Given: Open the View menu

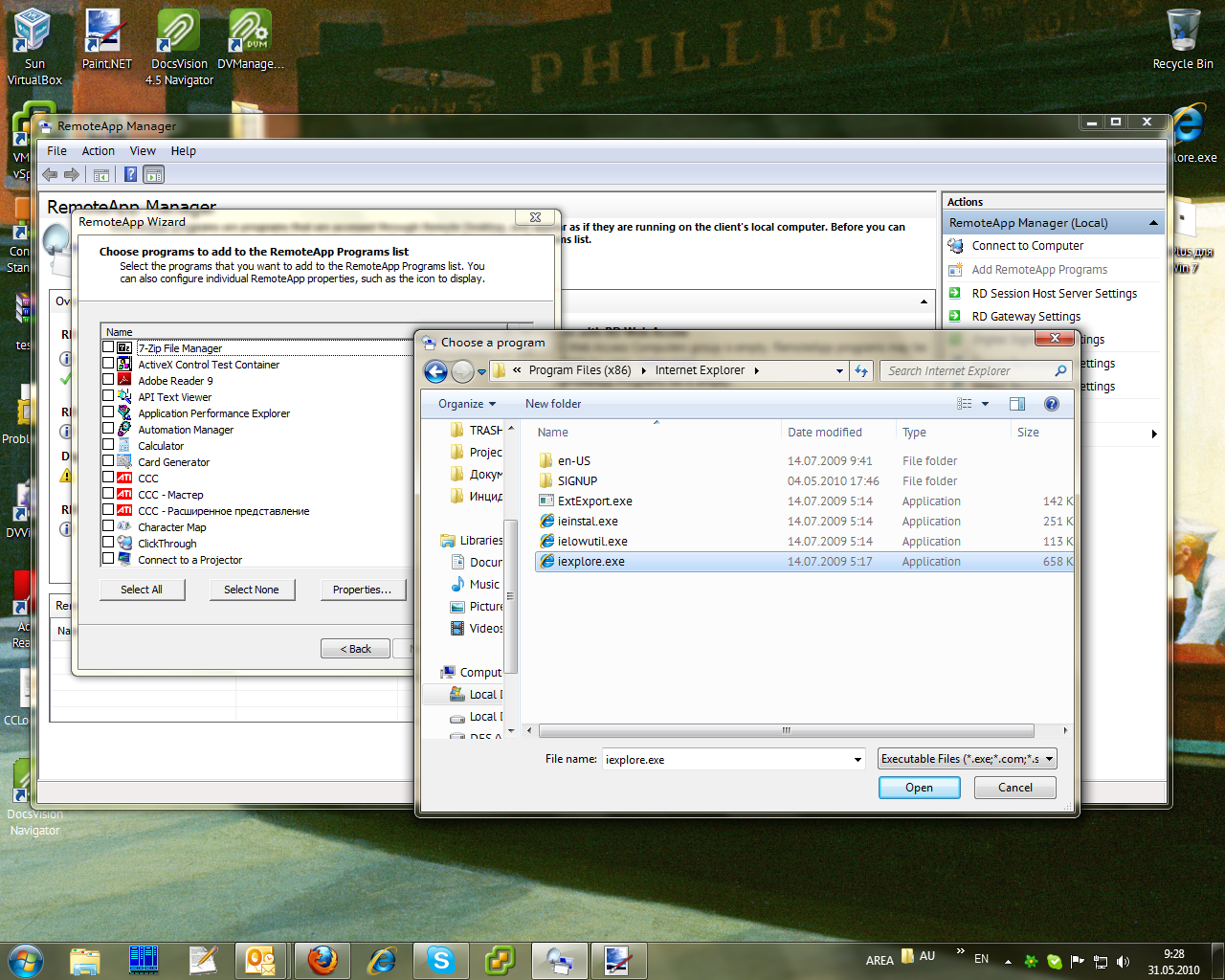Looking at the screenshot, I should click(143, 151).
